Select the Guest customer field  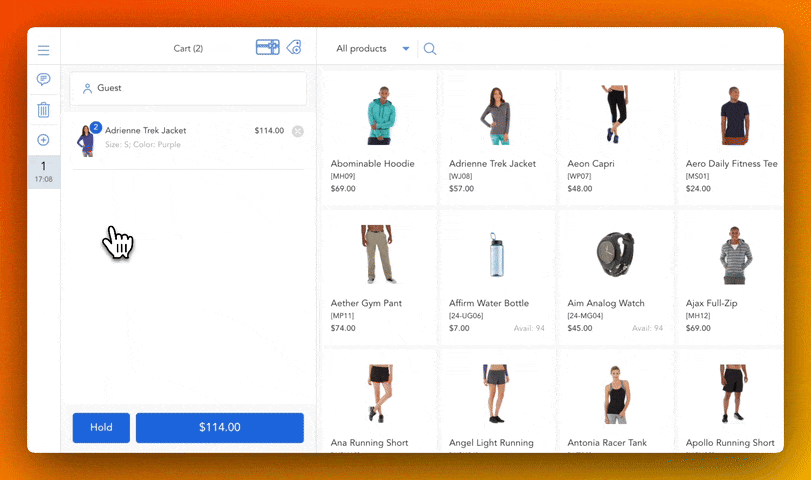click(x=188, y=88)
